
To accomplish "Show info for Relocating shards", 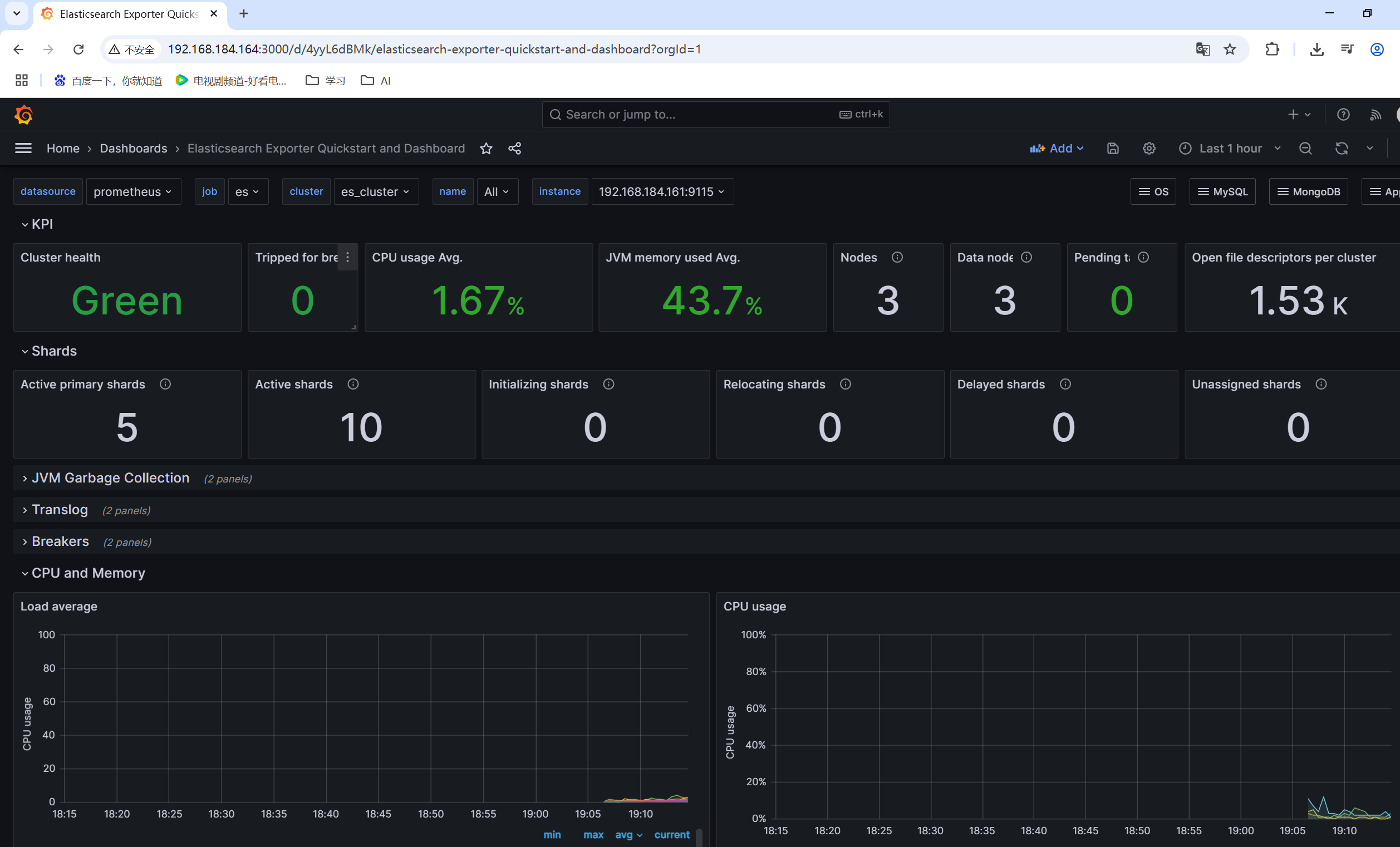I will pyautogui.click(x=846, y=384).
